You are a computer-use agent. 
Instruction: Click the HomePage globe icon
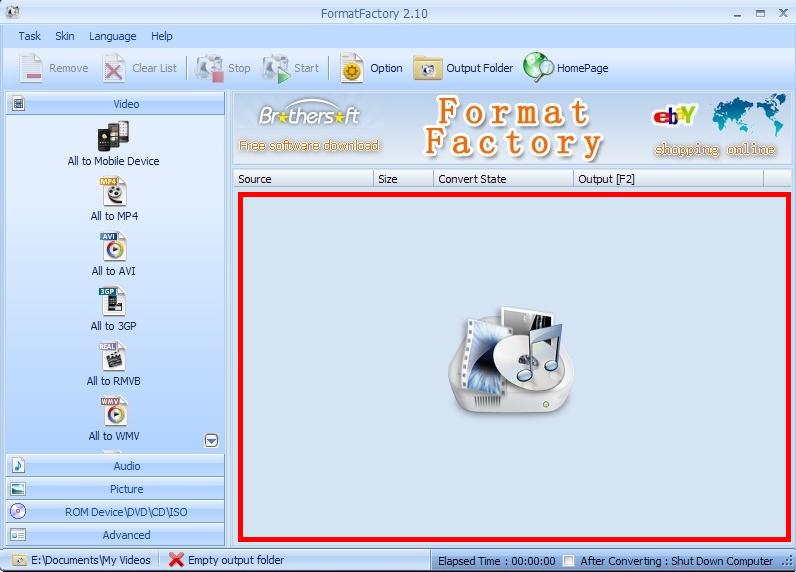click(538, 68)
